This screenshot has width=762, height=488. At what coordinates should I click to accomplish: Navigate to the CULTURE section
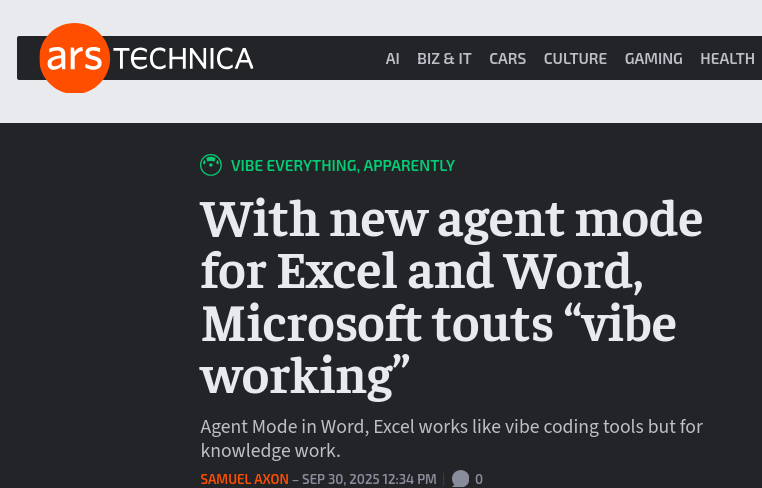[575, 59]
